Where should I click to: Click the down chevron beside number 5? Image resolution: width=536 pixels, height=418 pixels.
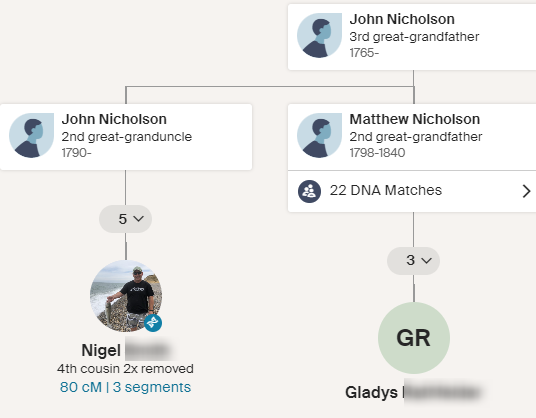click(x=138, y=219)
